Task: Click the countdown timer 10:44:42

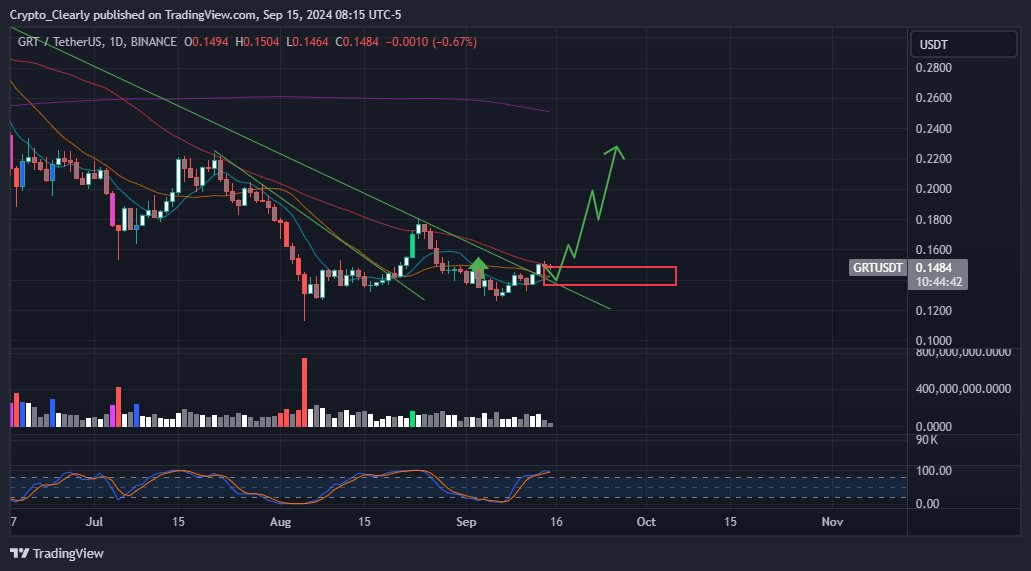Action: pyautogui.click(x=937, y=282)
